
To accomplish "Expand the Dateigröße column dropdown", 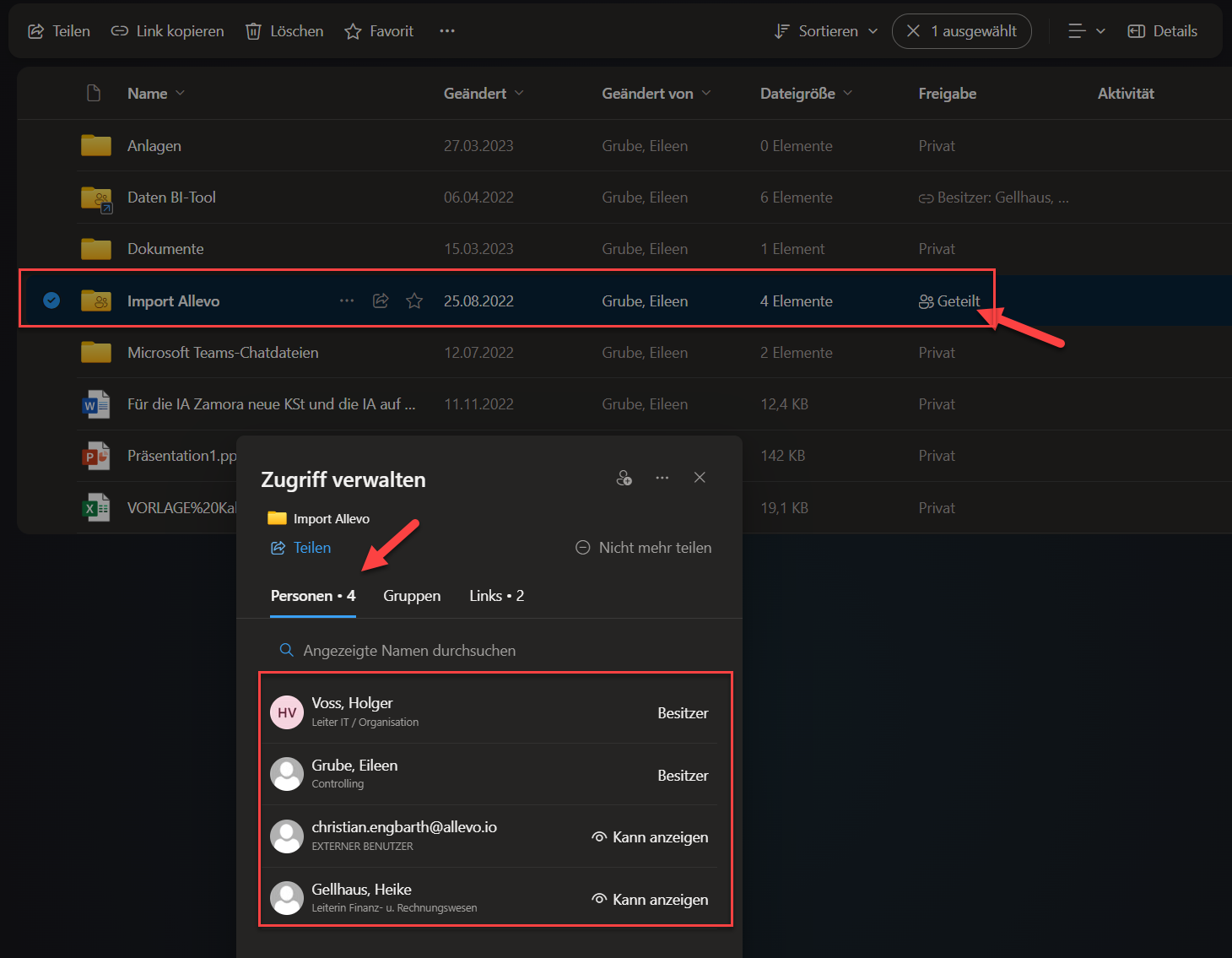I will (x=847, y=93).
